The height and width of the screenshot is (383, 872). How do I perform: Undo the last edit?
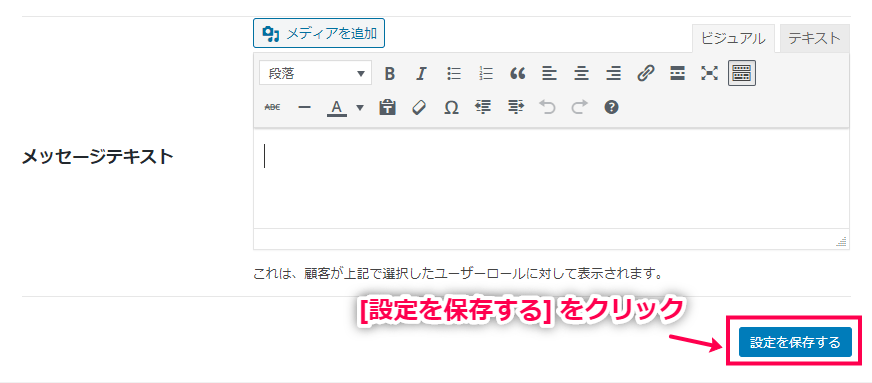tap(548, 107)
